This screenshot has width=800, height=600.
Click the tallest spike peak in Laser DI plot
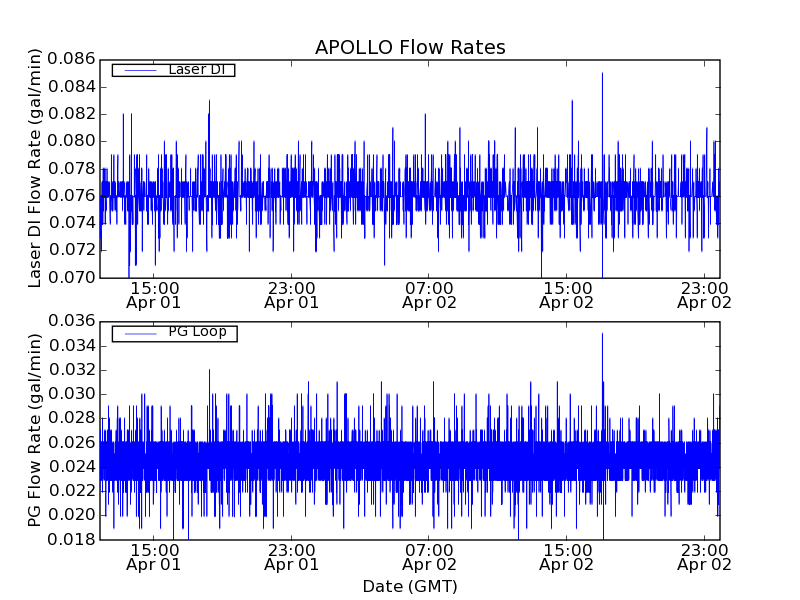point(602,73)
